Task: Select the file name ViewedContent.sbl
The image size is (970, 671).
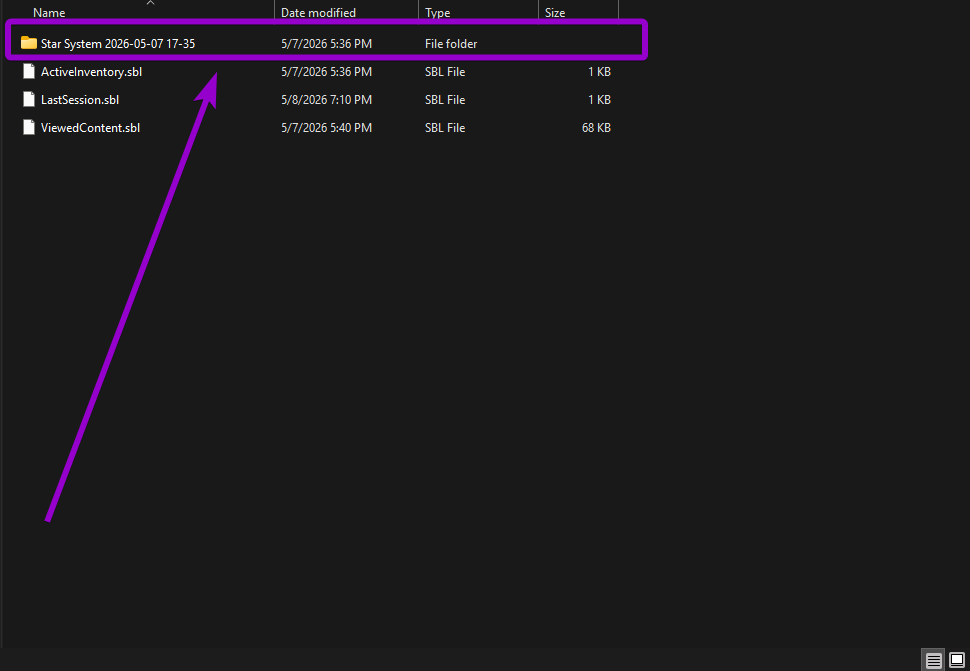Action: pos(90,127)
